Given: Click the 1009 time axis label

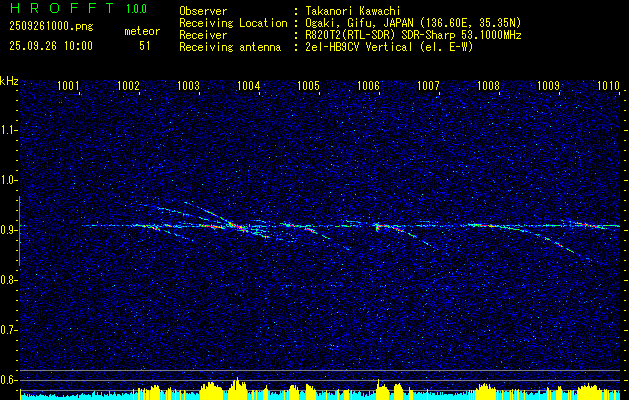Looking at the screenshot, I should pyautogui.click(x=548, y=85).
